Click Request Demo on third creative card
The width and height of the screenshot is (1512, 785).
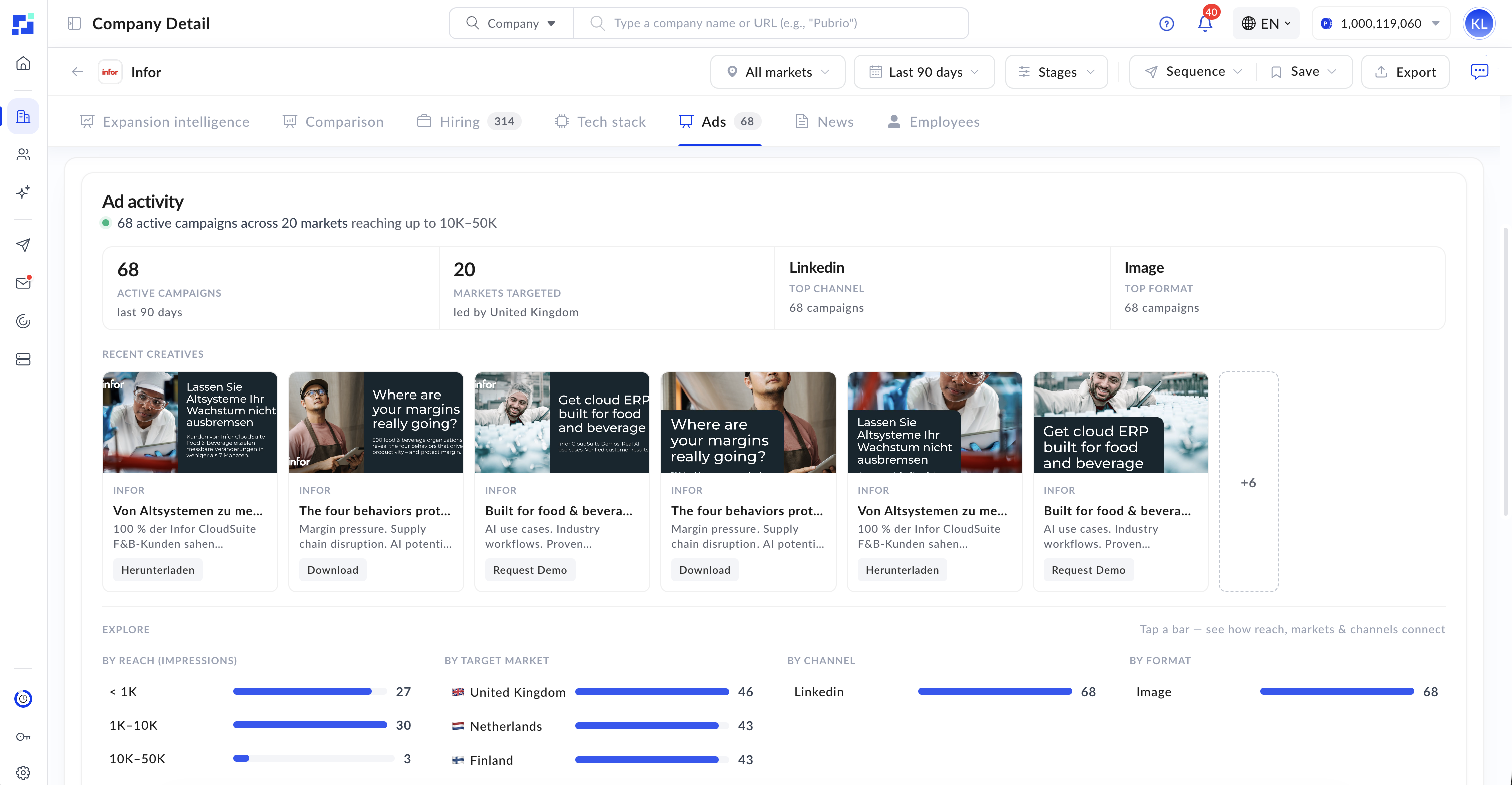(x=530, y=570)
